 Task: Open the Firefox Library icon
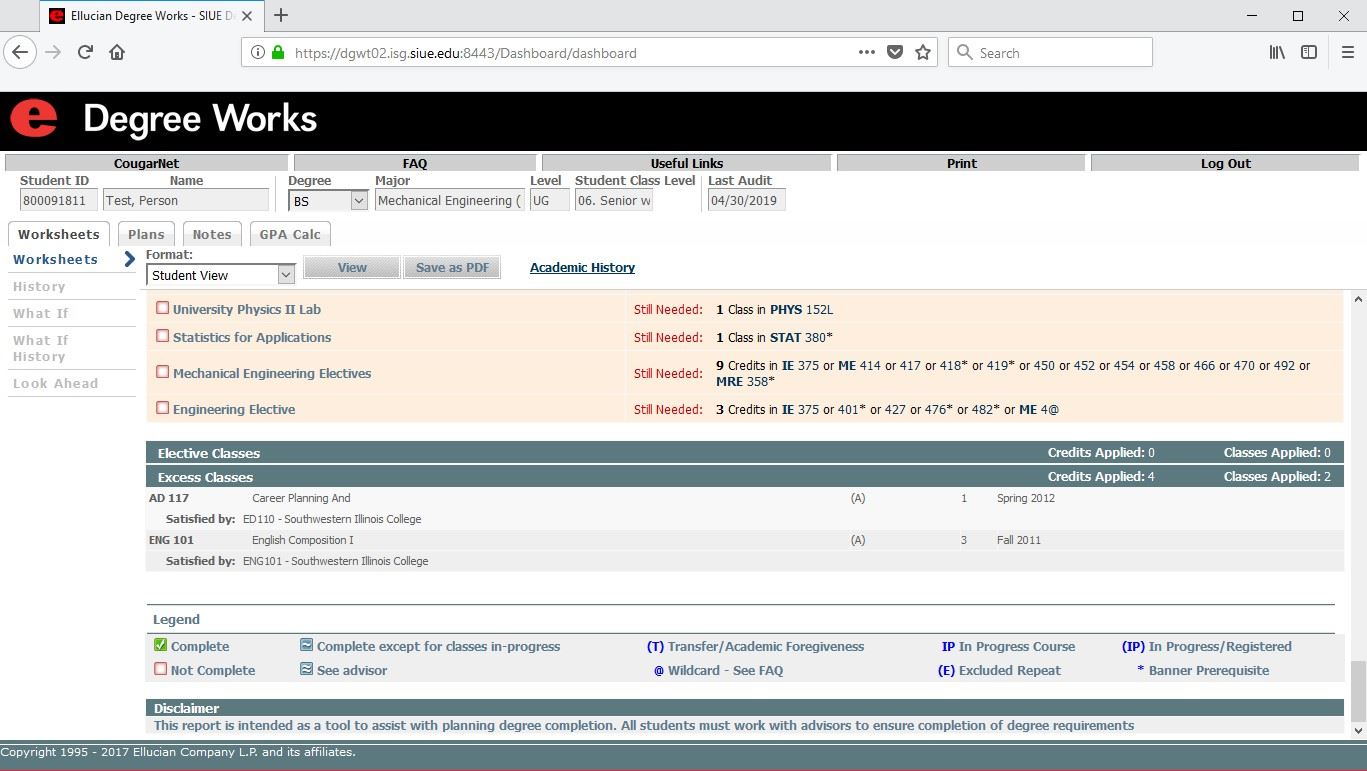point(1277,53)
